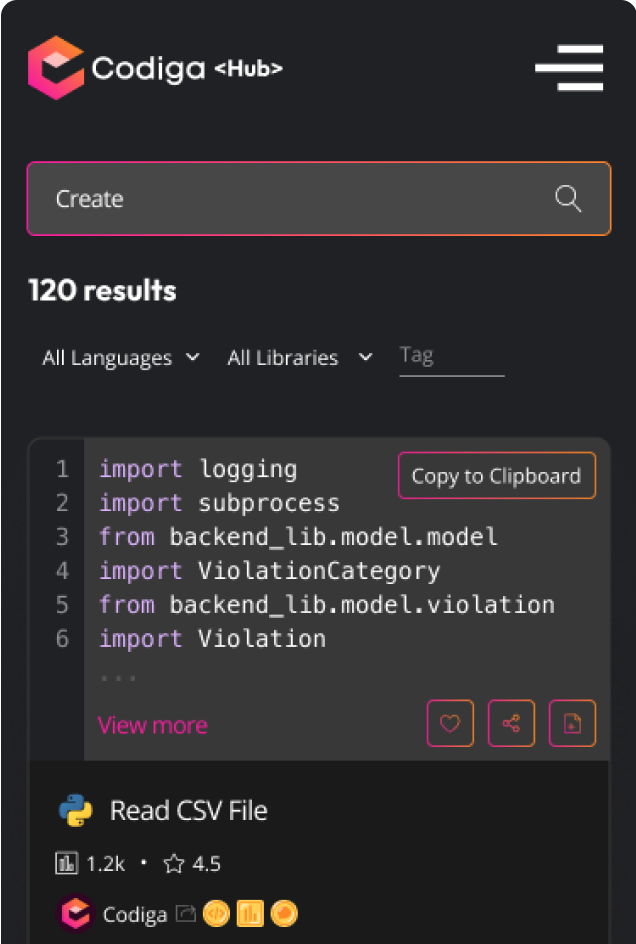Click the file download icon
The image size is (636, 944).
pos(572,723)
